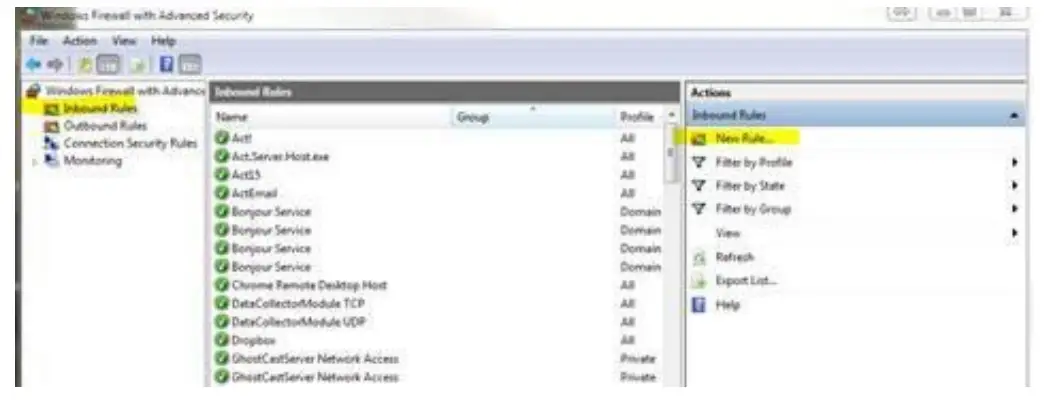Click the Filter by Profile funnel icon
Viewport: 1054px width, 416px height.
pyautogui.click(x=699, y=163)
